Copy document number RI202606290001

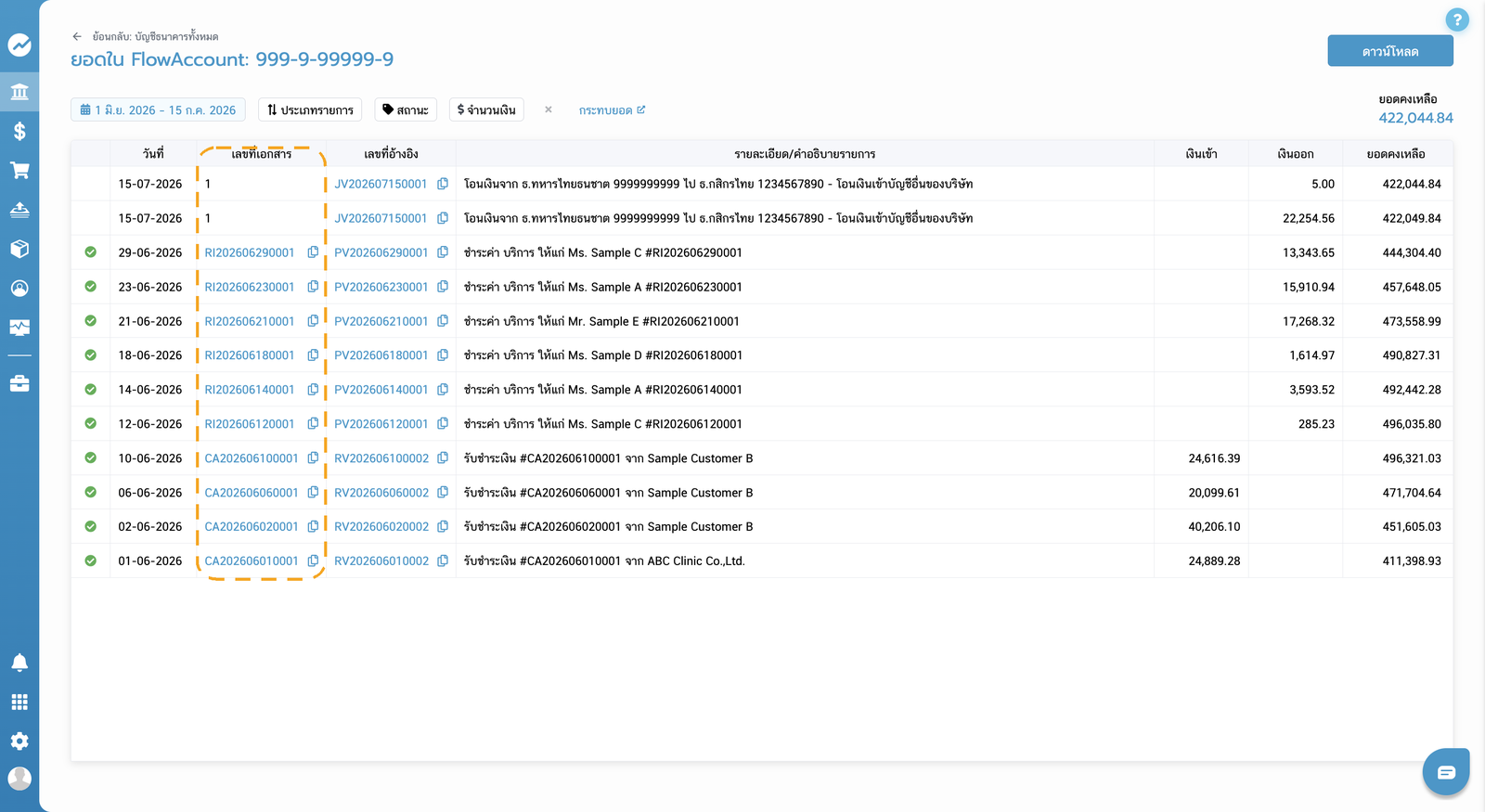pos(313,252)
